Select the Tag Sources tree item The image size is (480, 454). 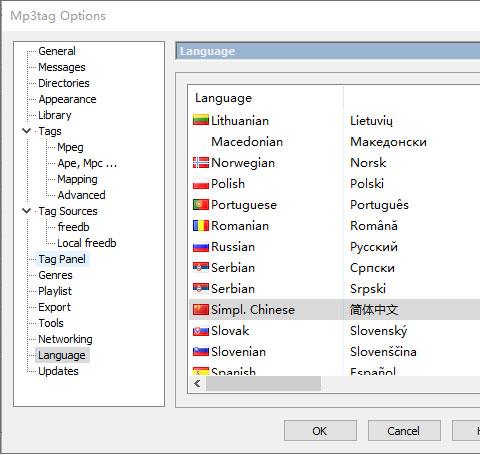pyautogui.click(x=68, y=211)
